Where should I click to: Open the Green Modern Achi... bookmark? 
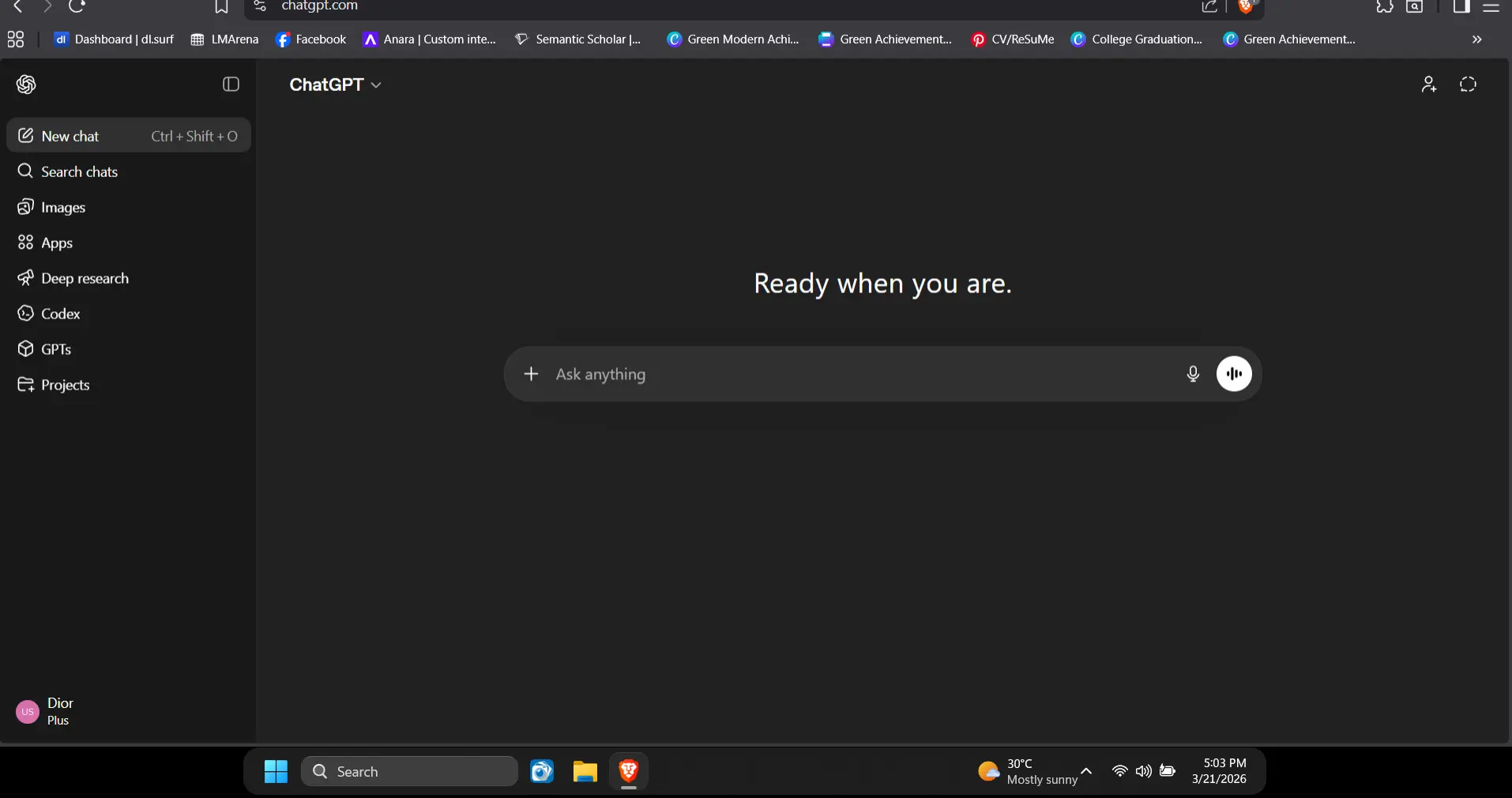(734, 40)
